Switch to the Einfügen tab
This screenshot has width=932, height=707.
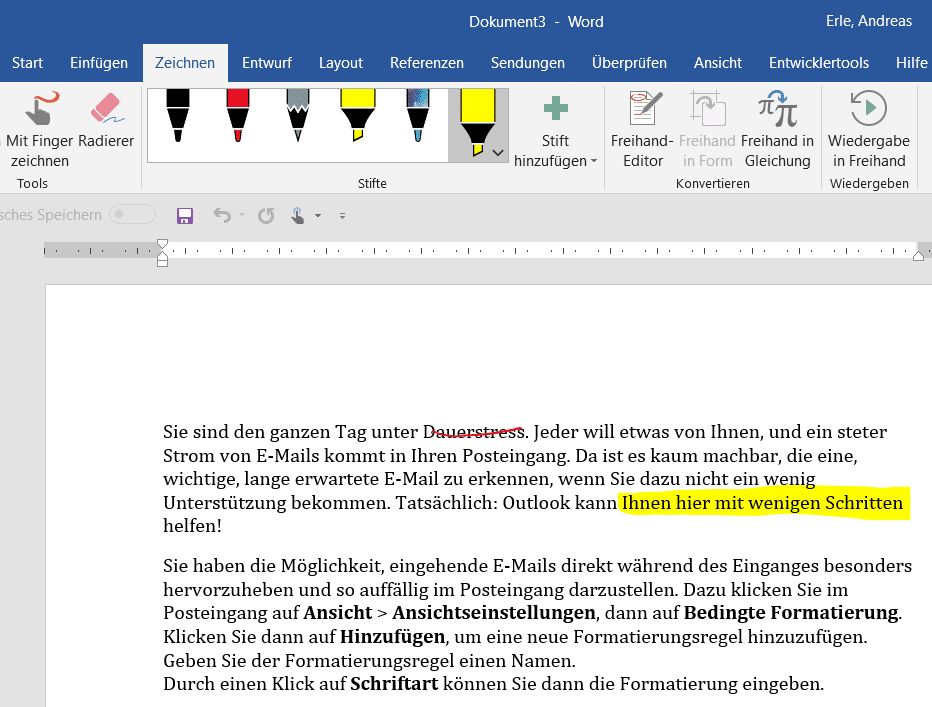99,63
